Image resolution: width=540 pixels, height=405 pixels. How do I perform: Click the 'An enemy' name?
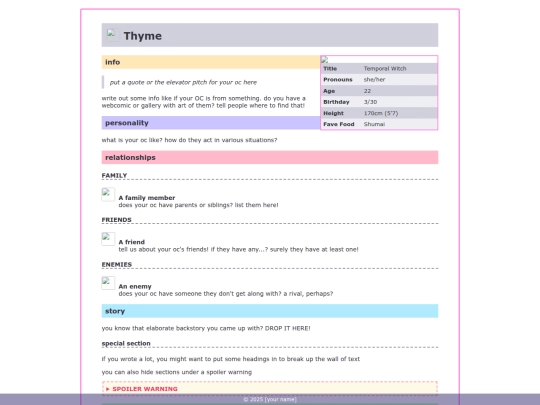135,287
